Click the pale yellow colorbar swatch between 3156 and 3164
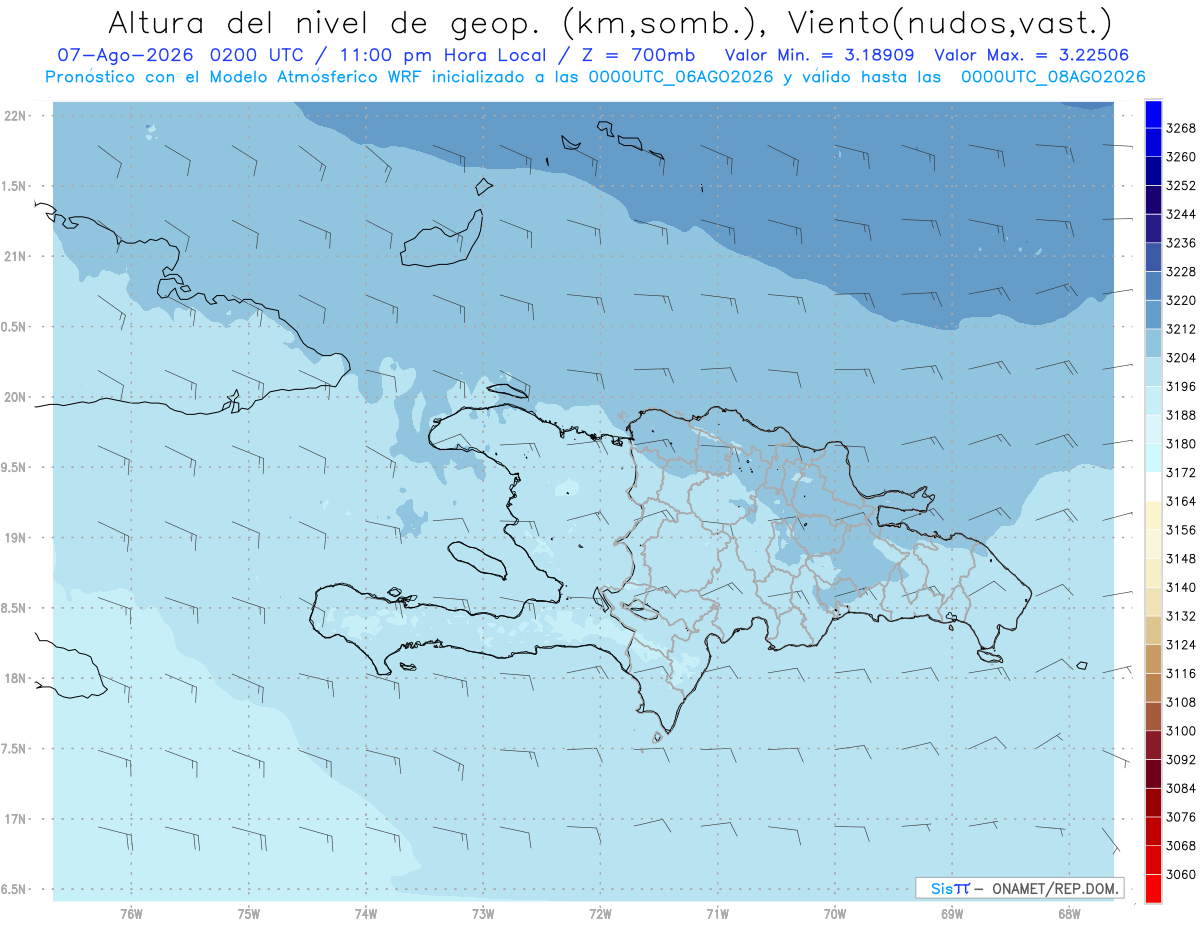The height and width of the screenshot is (927, 1200). click(1152, 515)
